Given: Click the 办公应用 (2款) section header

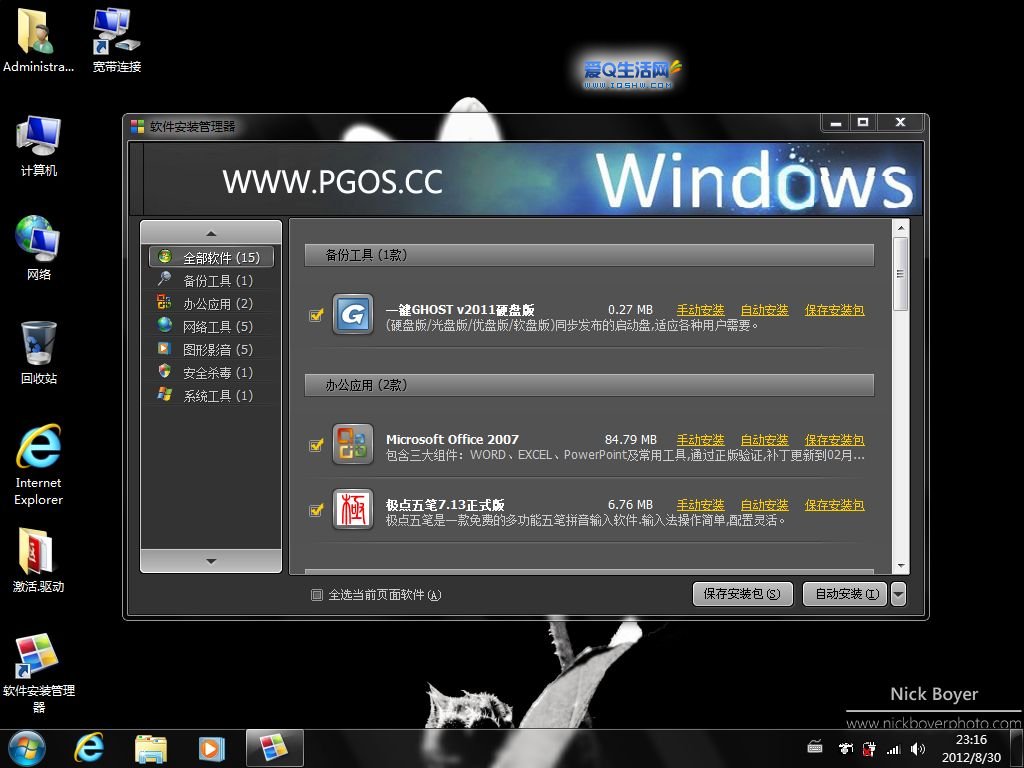Looking at the screenshot, I should click(589, 385).
